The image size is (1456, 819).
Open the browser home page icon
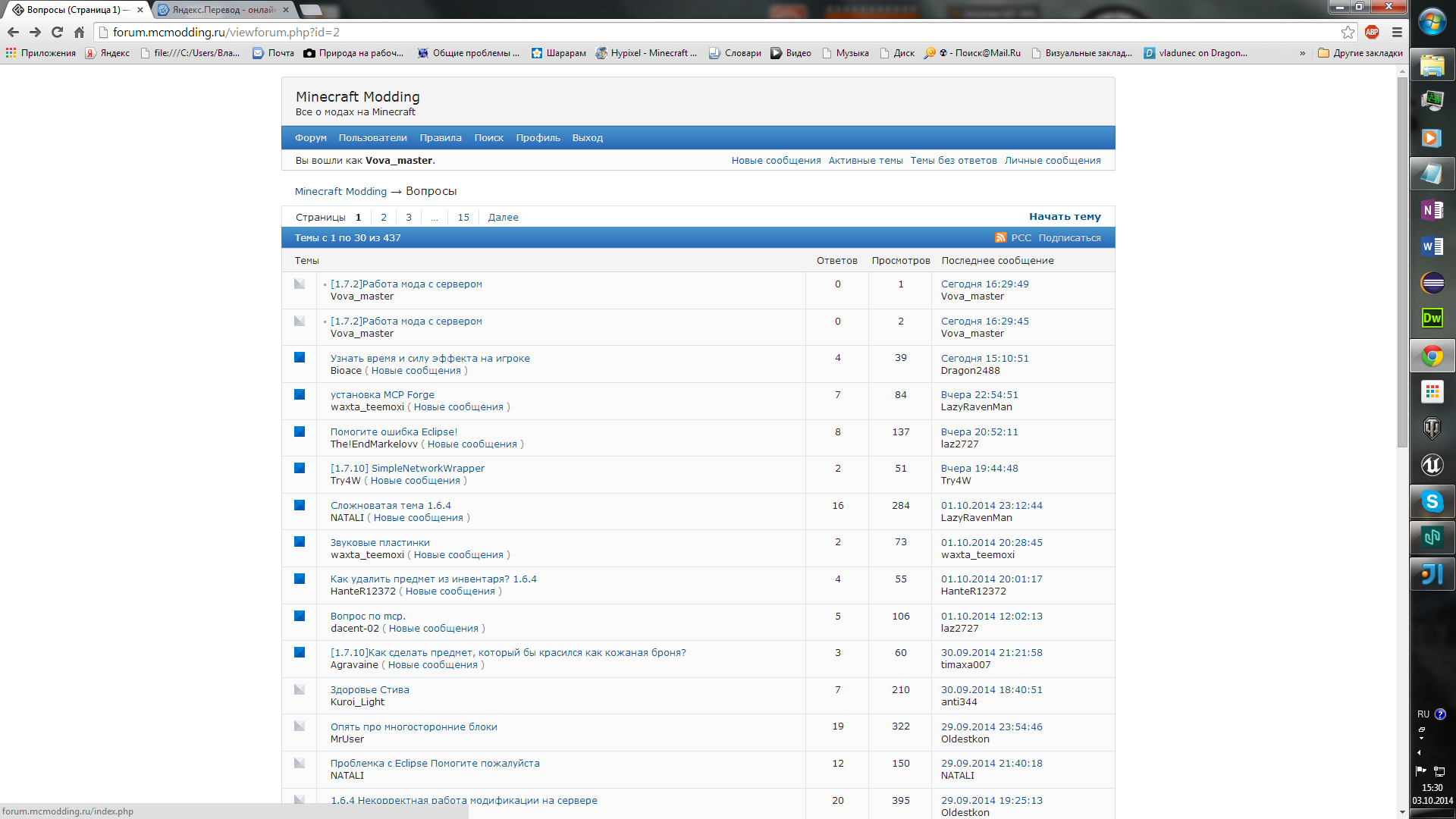coord(79,32)
